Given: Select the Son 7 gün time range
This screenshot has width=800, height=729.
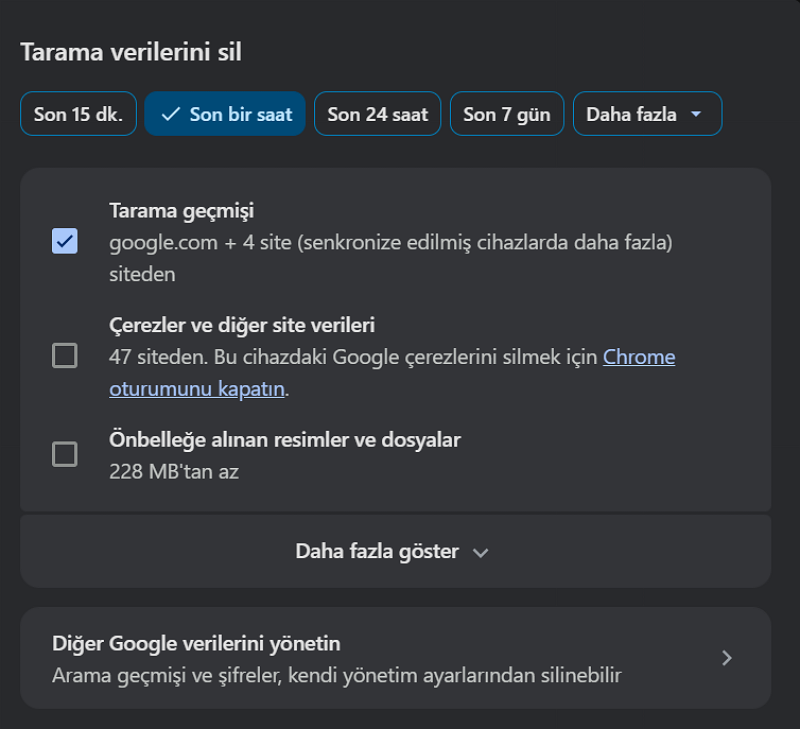Looking at the screenshot, I should [x=506, y=113].
